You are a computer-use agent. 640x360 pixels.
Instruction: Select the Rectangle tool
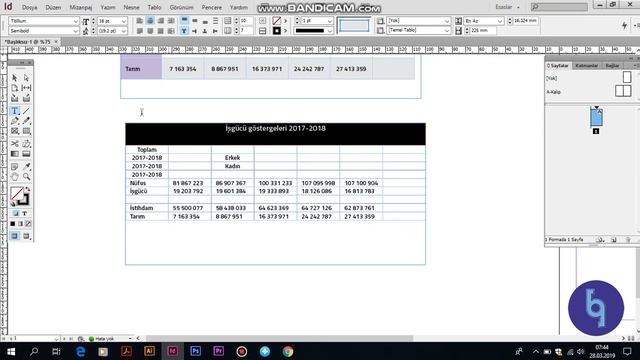(x=26, y=131)
